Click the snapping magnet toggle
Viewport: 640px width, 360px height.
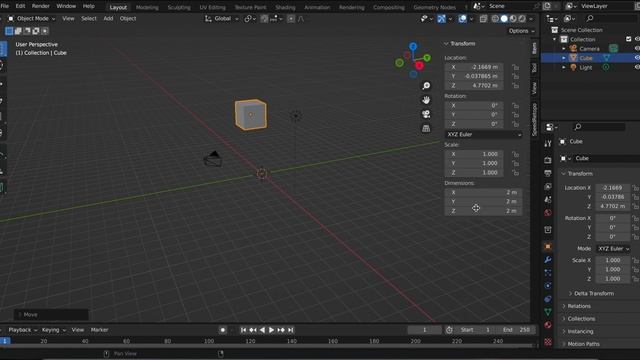264,19
